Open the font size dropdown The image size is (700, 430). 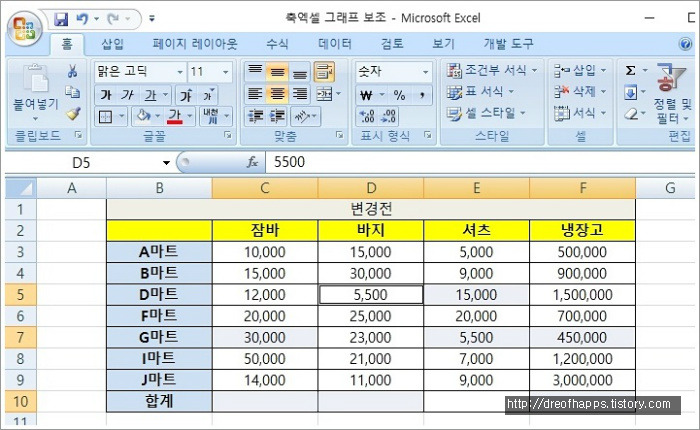pyautogui.click(x=225, y=72)
